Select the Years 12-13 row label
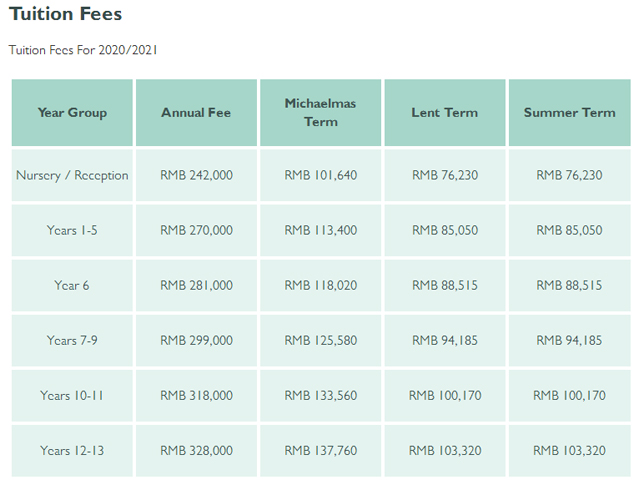644x485 pixels. click(x=72, y=450)
